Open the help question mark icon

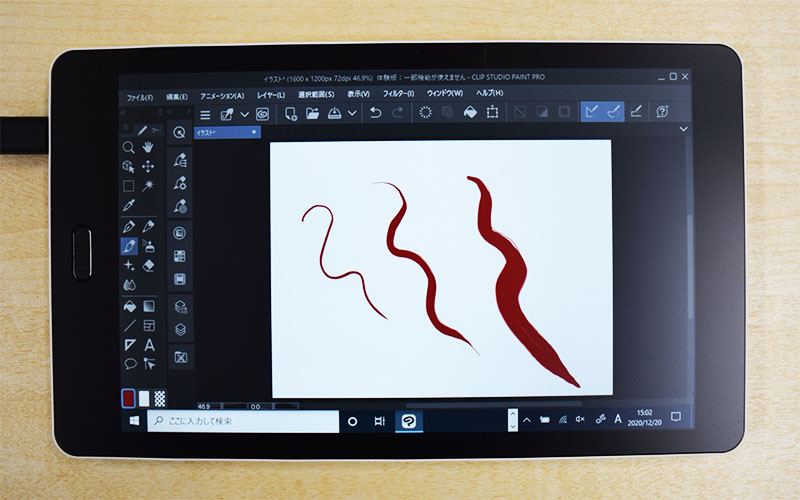[x=662, y=112]
